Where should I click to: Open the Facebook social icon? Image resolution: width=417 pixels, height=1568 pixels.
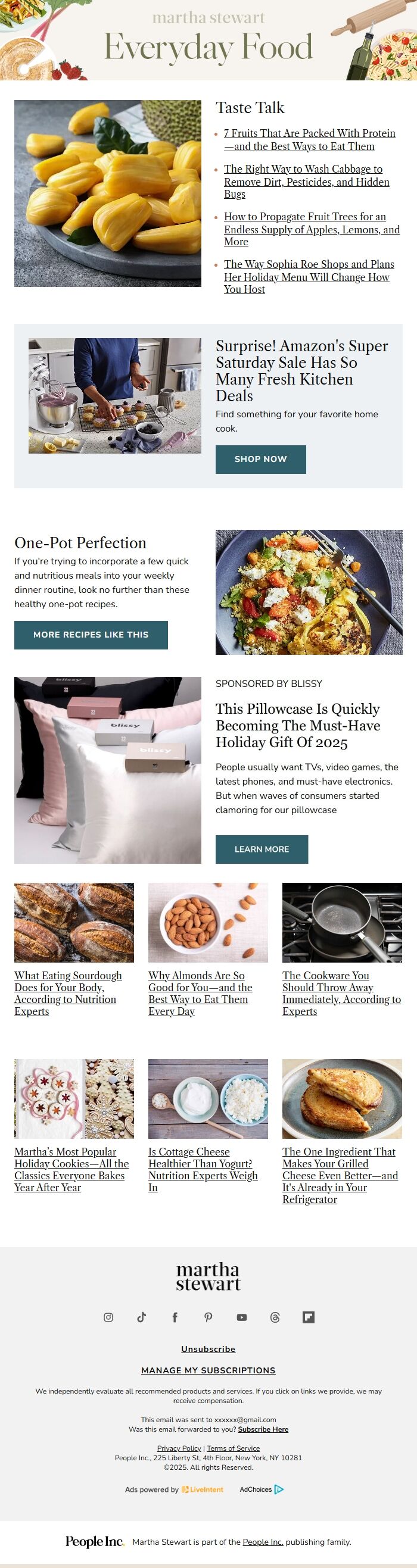coord(175,1317)
